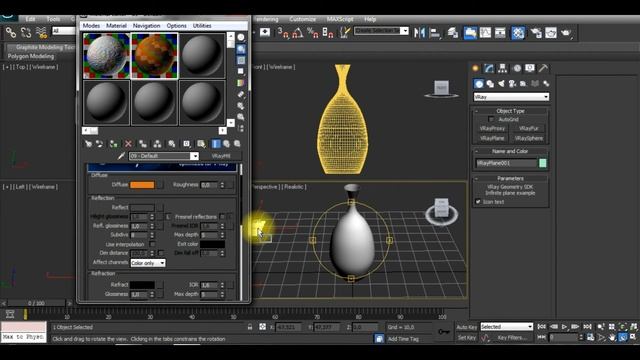Click Make Material Copy icon
Screen dimensions: 640x360
(142, 144)
